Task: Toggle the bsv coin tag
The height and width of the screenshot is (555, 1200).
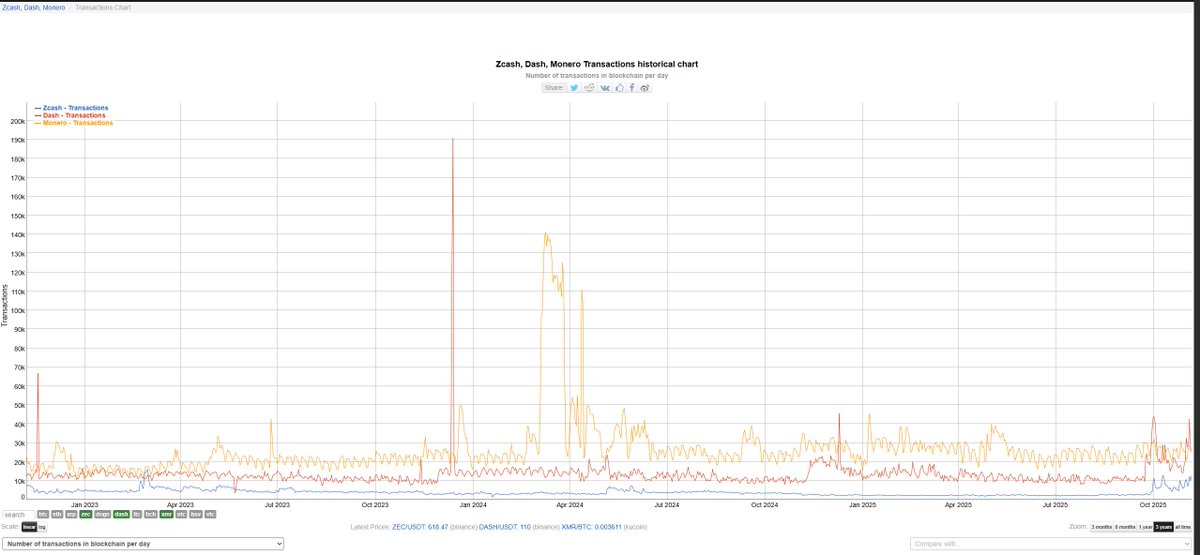Action: click(196, 514)
